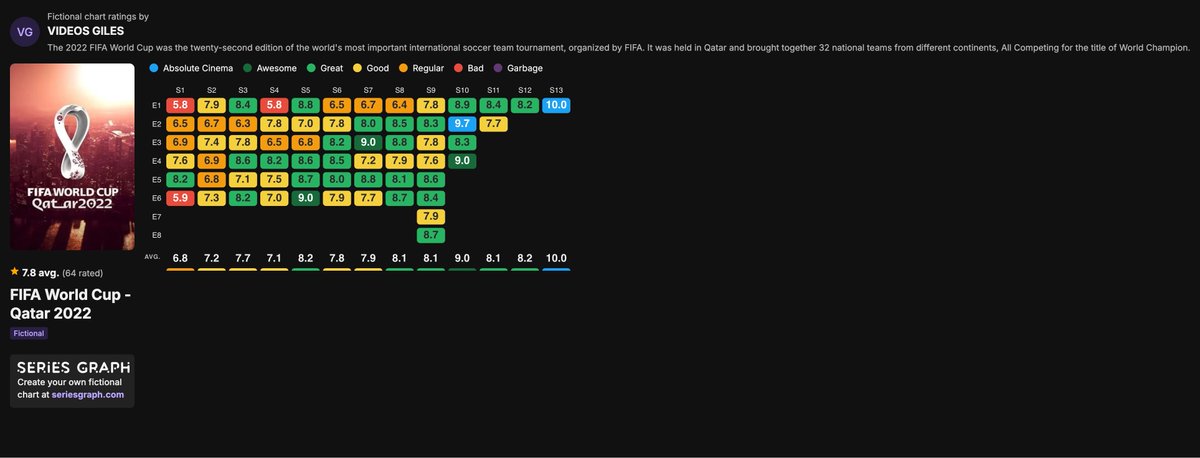Select the S3 E2 cell rated 6.3

click(243, 124)
